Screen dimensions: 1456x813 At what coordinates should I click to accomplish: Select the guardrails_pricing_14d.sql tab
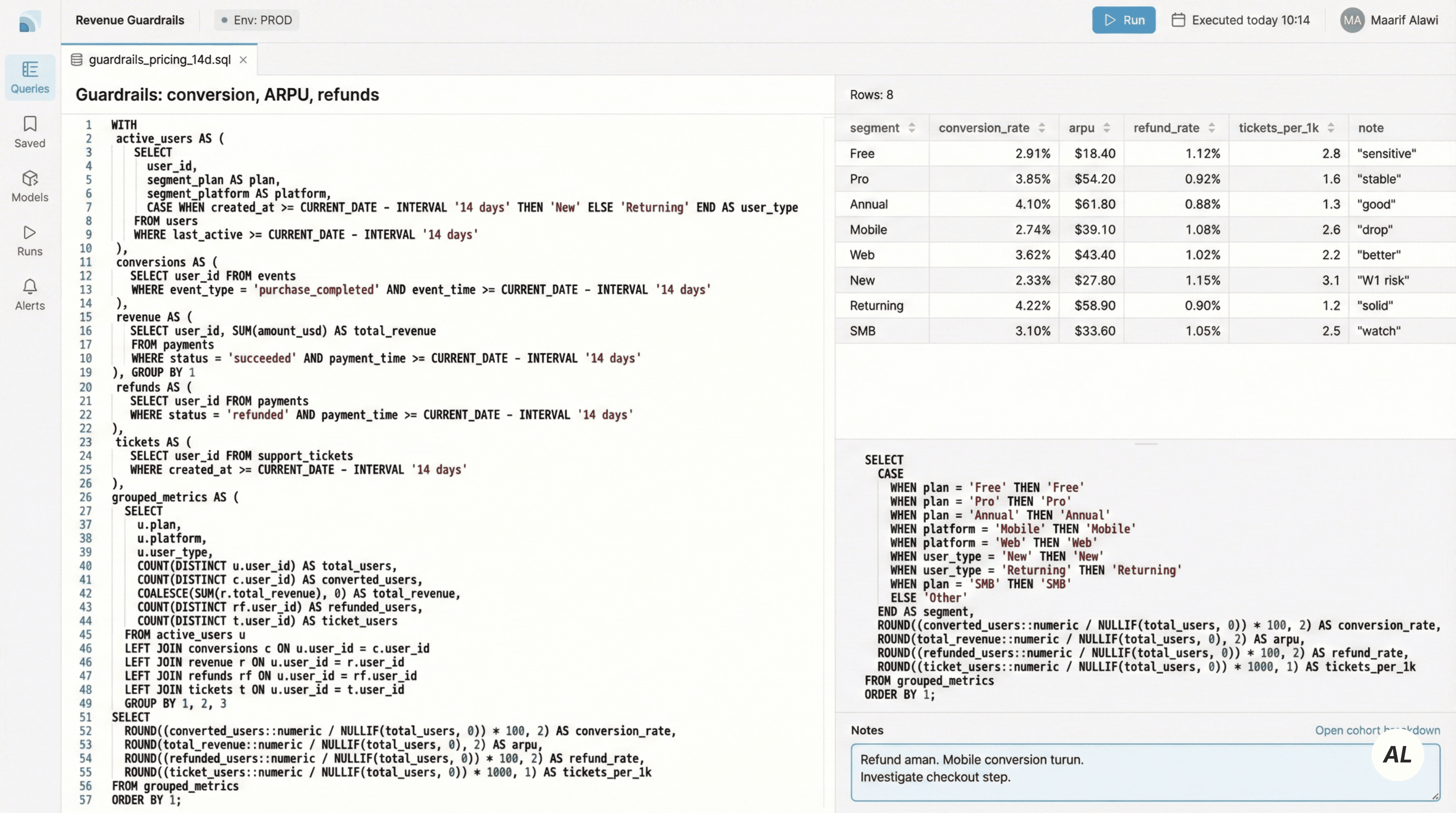click(160, 60)
